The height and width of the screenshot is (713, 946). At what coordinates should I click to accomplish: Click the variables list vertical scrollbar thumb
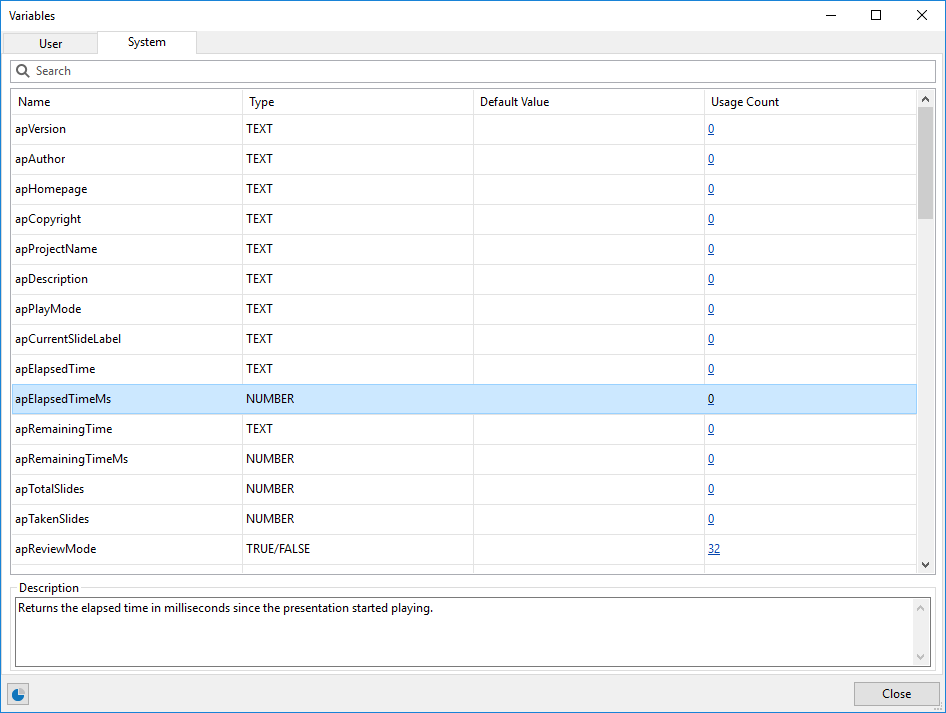pyautogui.click(x=925, y=163)
